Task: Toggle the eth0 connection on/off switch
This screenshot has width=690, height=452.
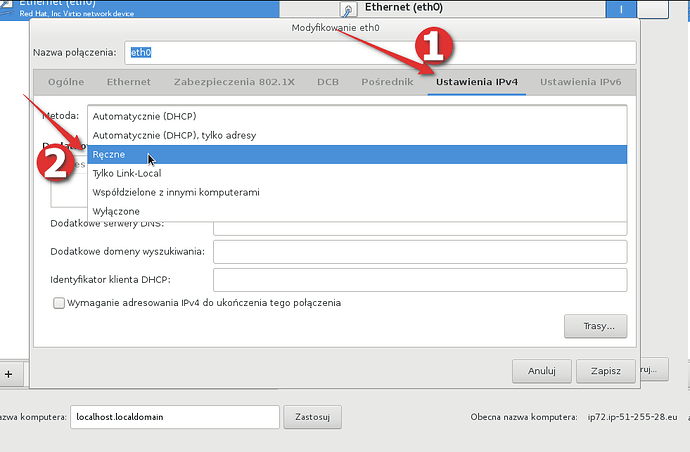Action: pos(650,9)
